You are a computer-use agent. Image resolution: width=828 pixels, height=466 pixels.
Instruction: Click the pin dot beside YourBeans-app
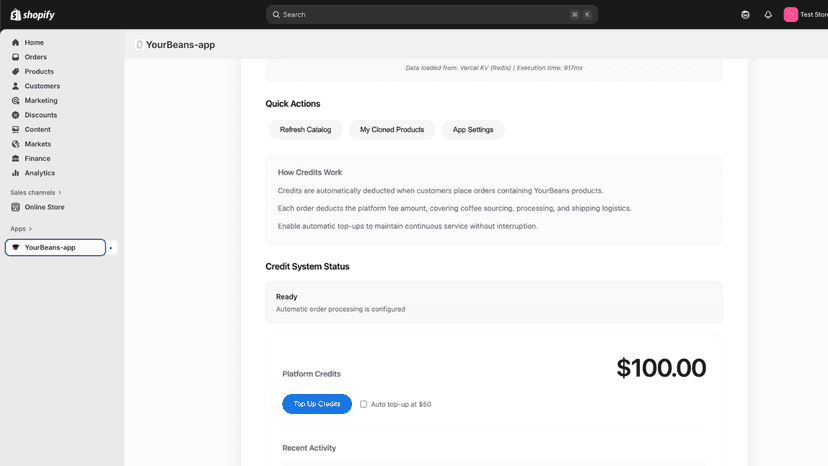(111, 248)
